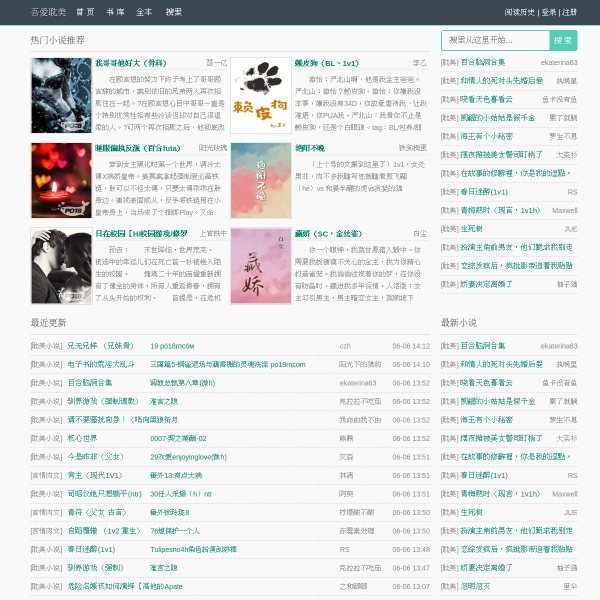Open recommended title 藏娇（SC，金丝雀）
The image size is (600, 600).
tap(328, 233)
